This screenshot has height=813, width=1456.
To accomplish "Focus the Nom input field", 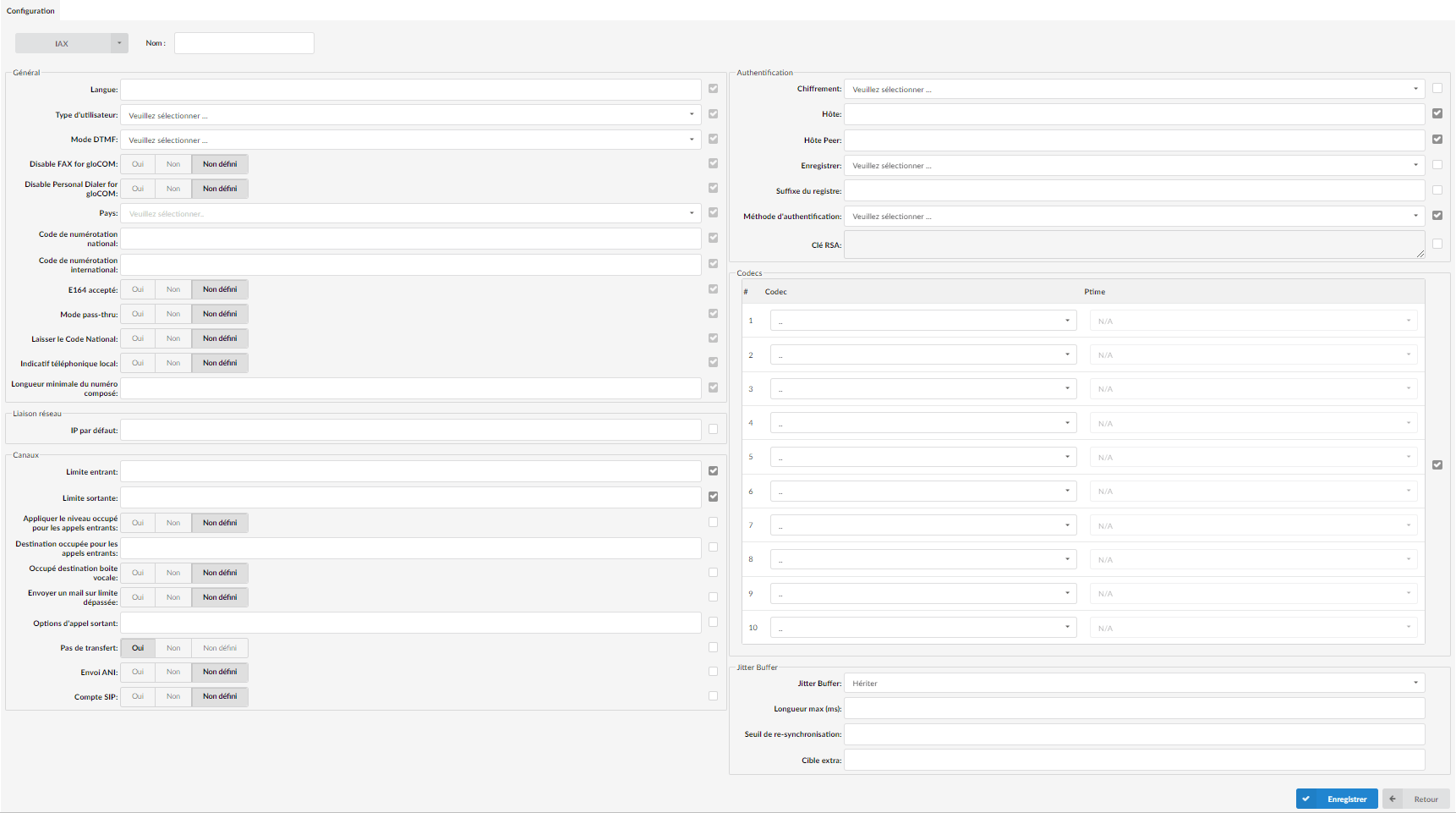I will point(244,43).
